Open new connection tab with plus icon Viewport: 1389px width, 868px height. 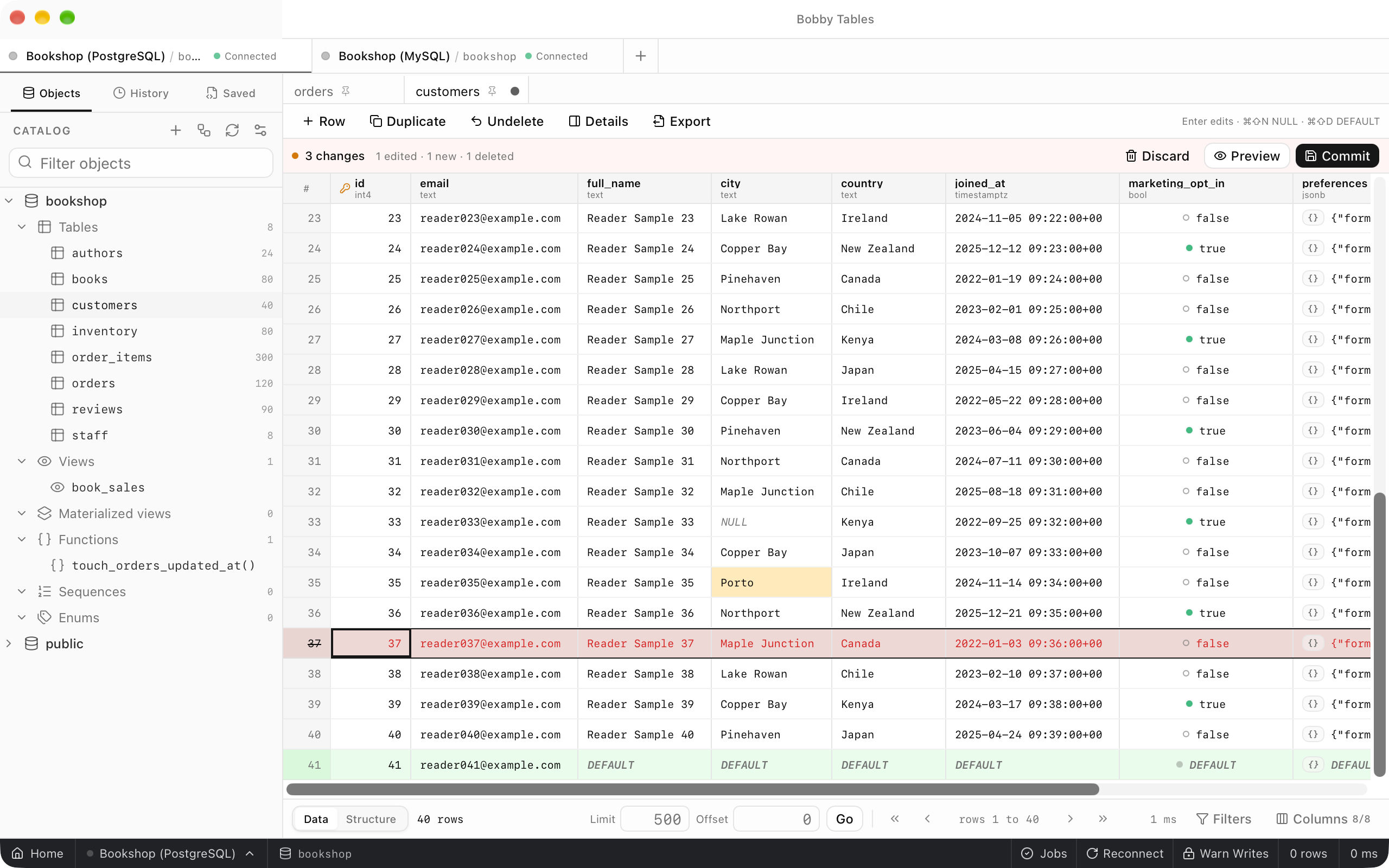641,56
